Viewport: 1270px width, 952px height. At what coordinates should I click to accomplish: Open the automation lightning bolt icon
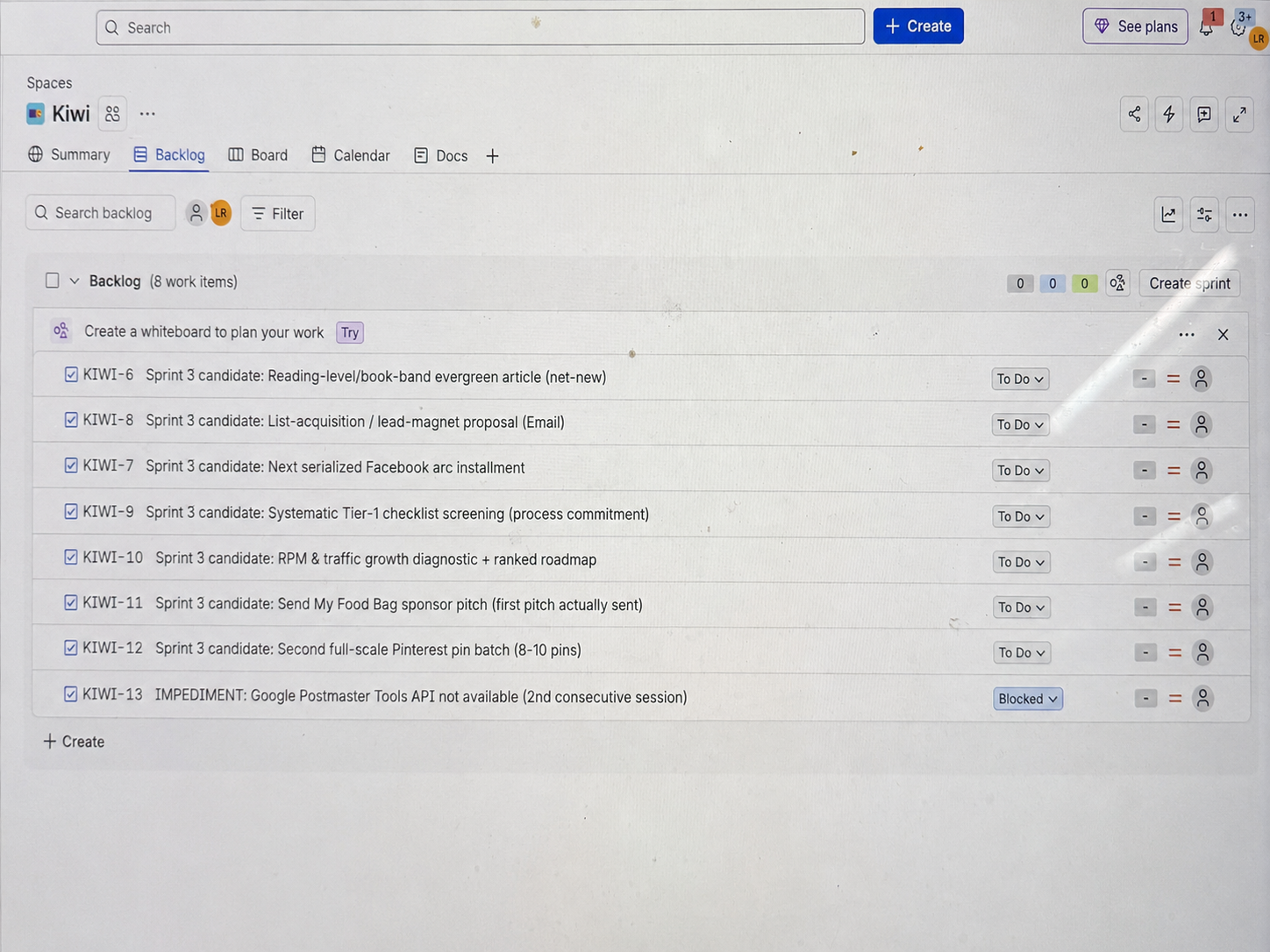[x=1169, y=114]
